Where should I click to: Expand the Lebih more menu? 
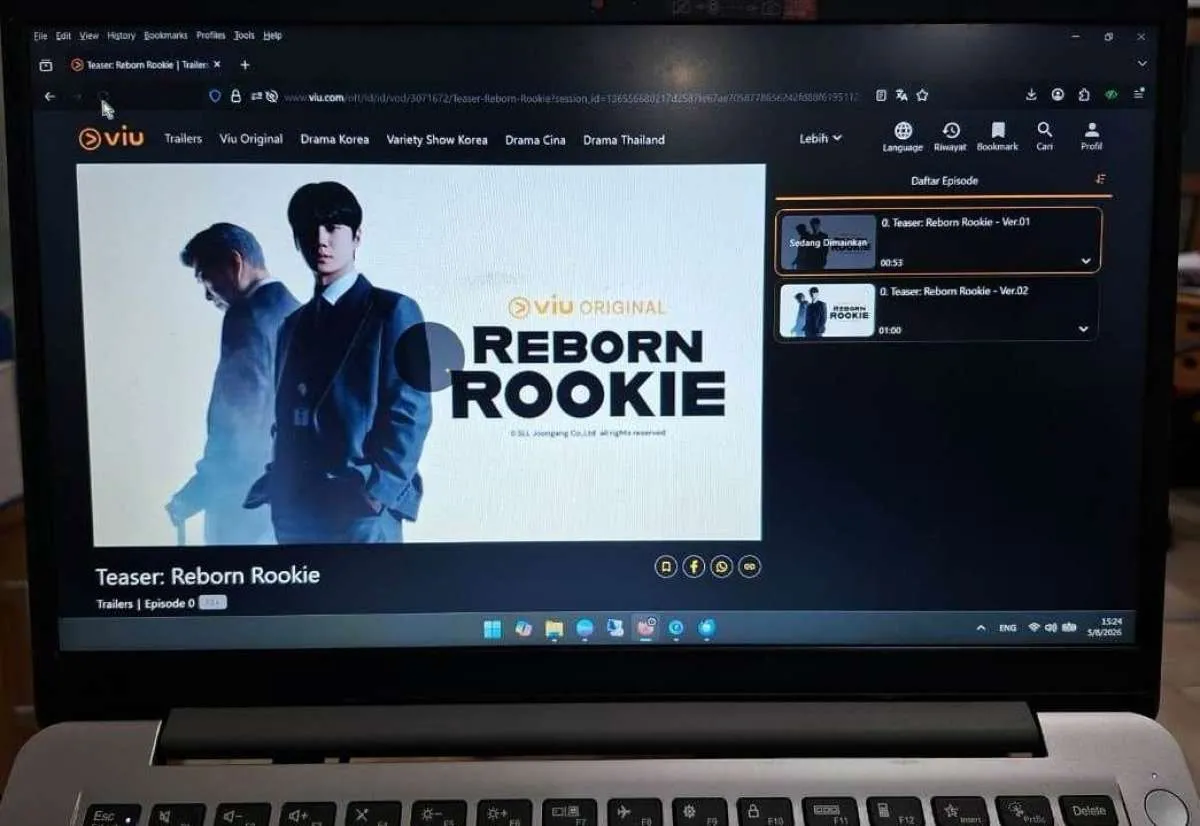(820, 138)
